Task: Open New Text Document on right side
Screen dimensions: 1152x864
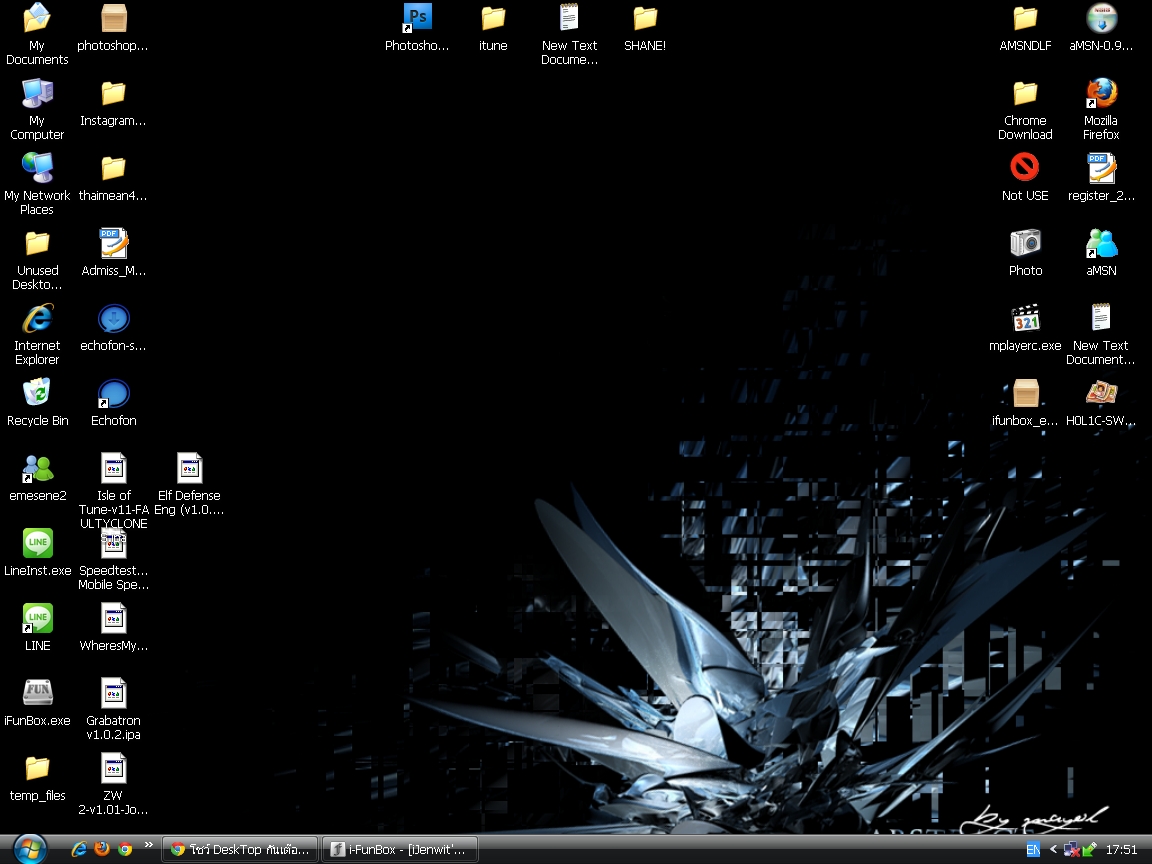Action: (1101, 317)
